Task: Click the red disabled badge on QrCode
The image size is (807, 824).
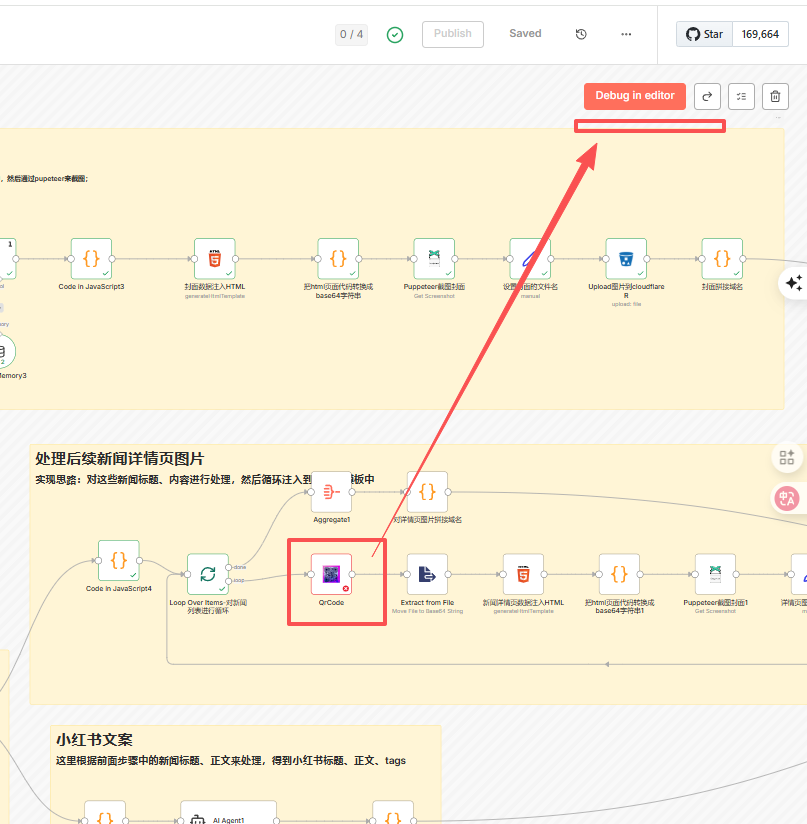Action: [x=345, y=586]
